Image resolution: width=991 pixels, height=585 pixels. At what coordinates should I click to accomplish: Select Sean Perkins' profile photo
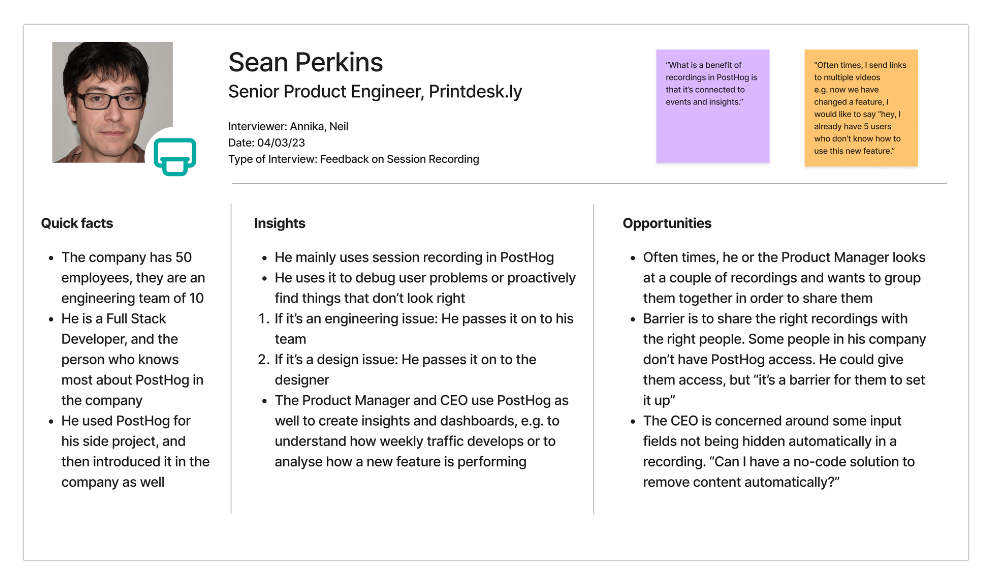click(x=110, y=100)
